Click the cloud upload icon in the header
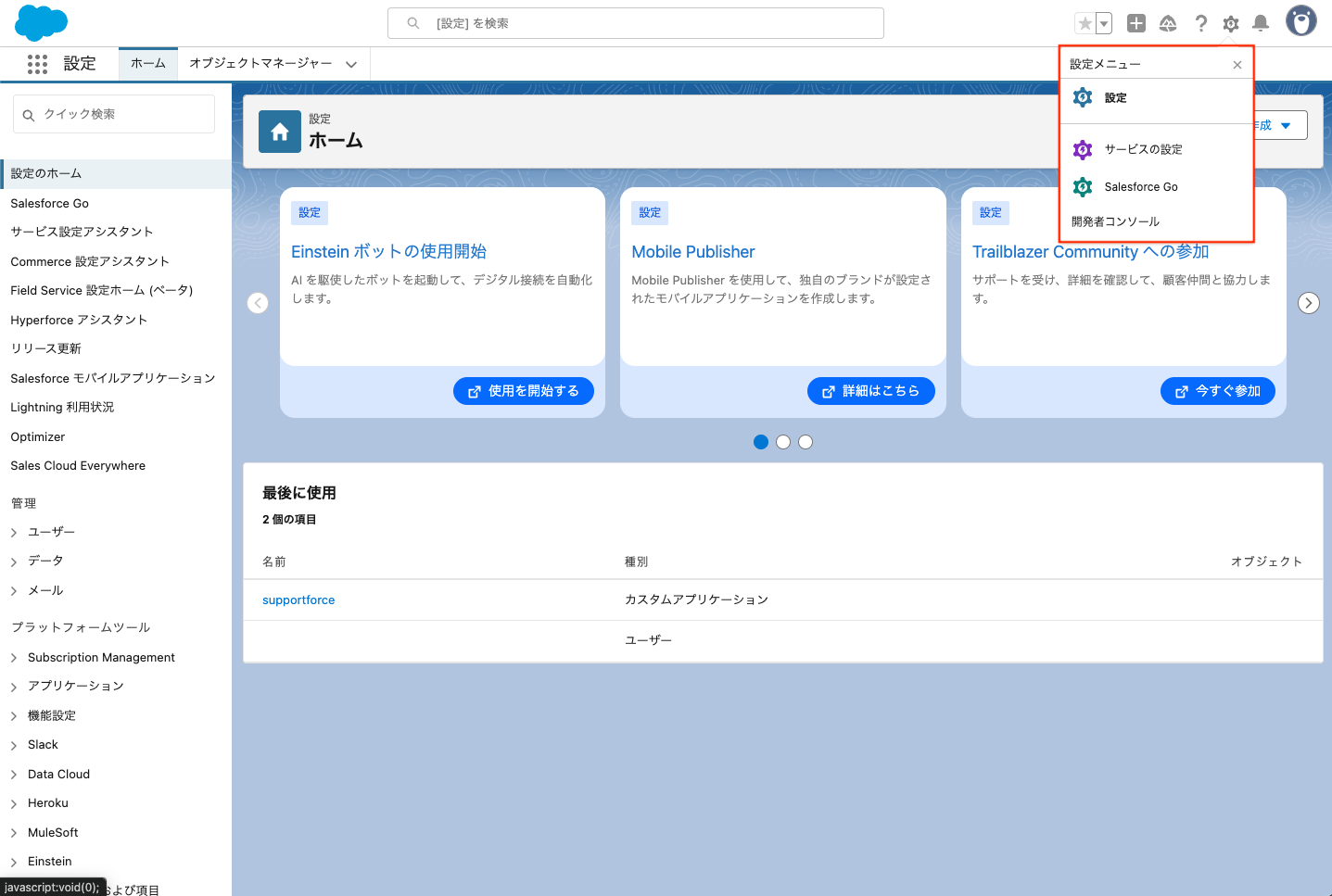 [1168, 23]
